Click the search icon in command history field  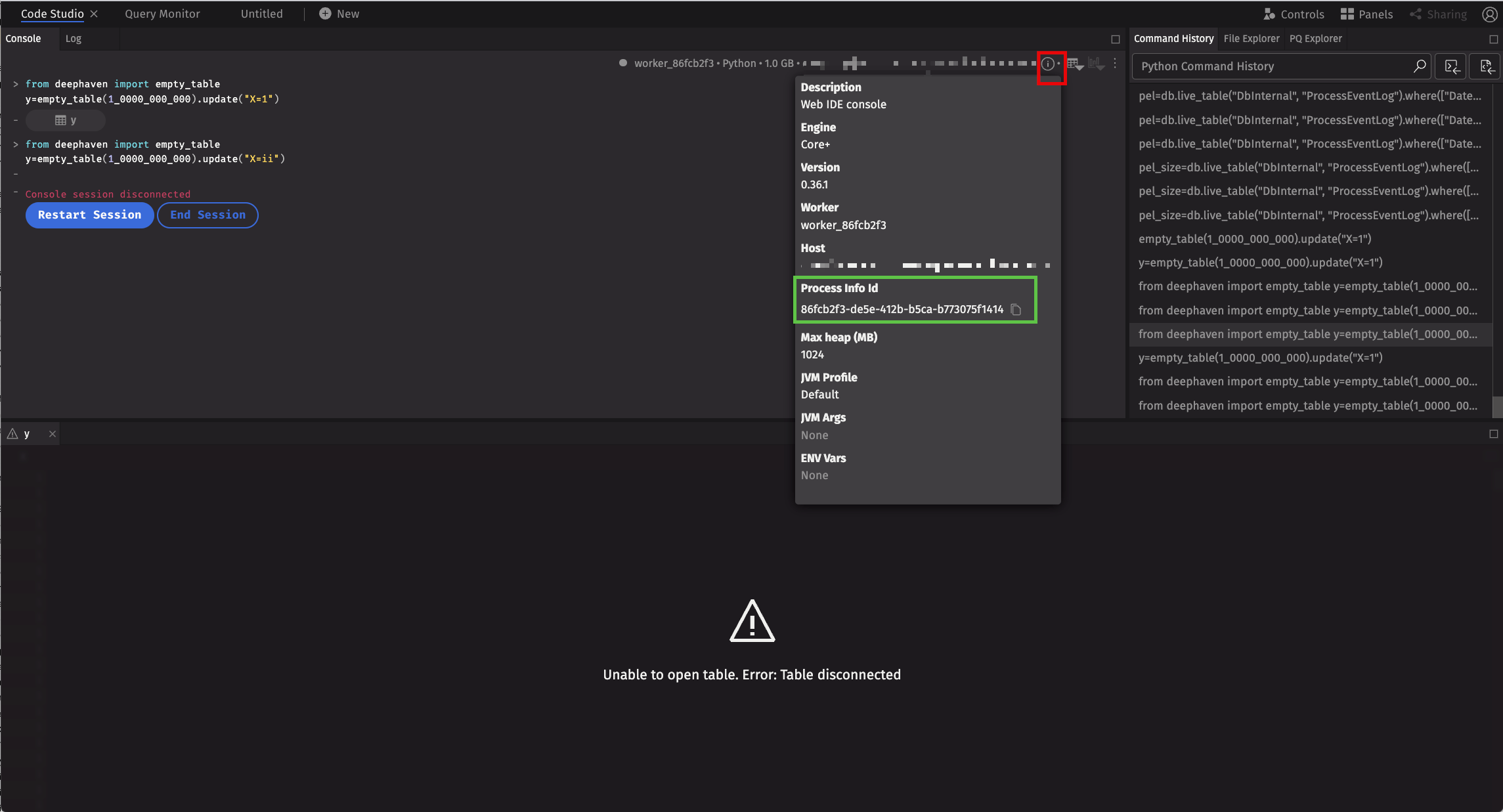(1419, 66)
